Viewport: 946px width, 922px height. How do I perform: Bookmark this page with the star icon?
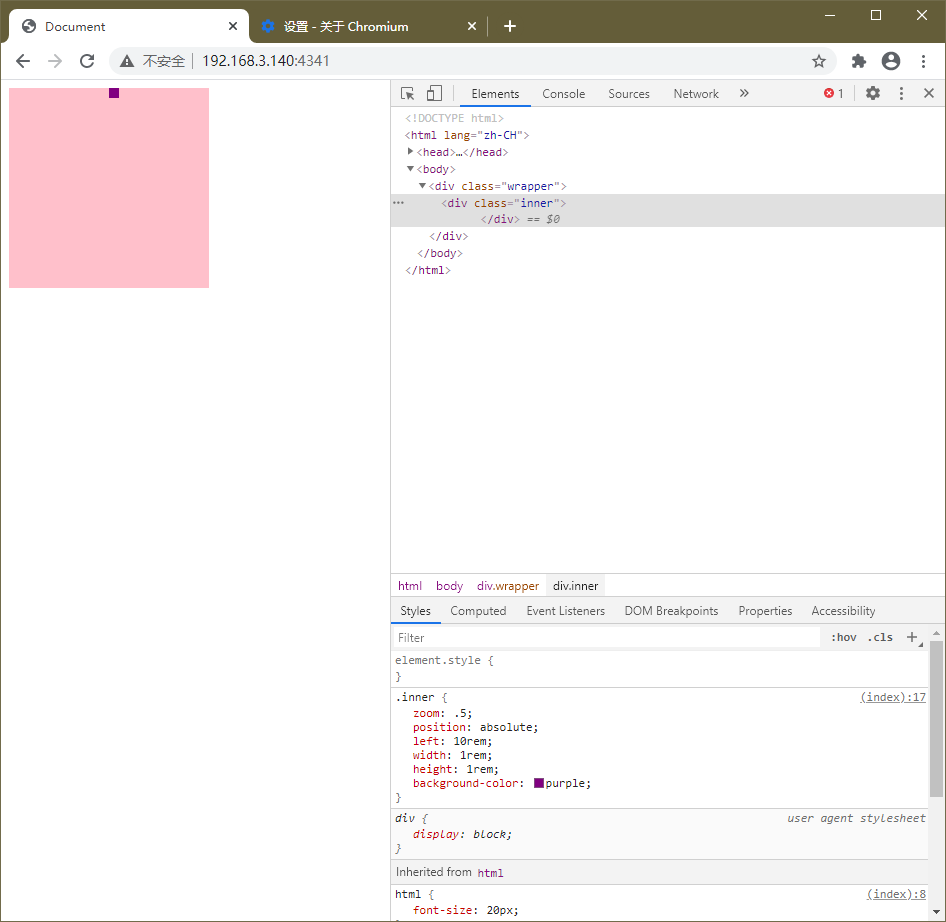pyautogui.click(x=819, y=61)
